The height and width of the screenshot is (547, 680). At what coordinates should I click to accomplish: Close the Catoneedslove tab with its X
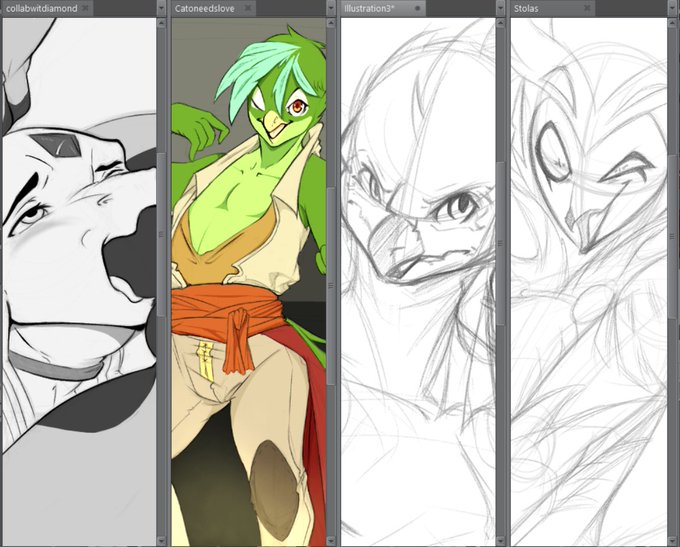click(x=248, y=8)
